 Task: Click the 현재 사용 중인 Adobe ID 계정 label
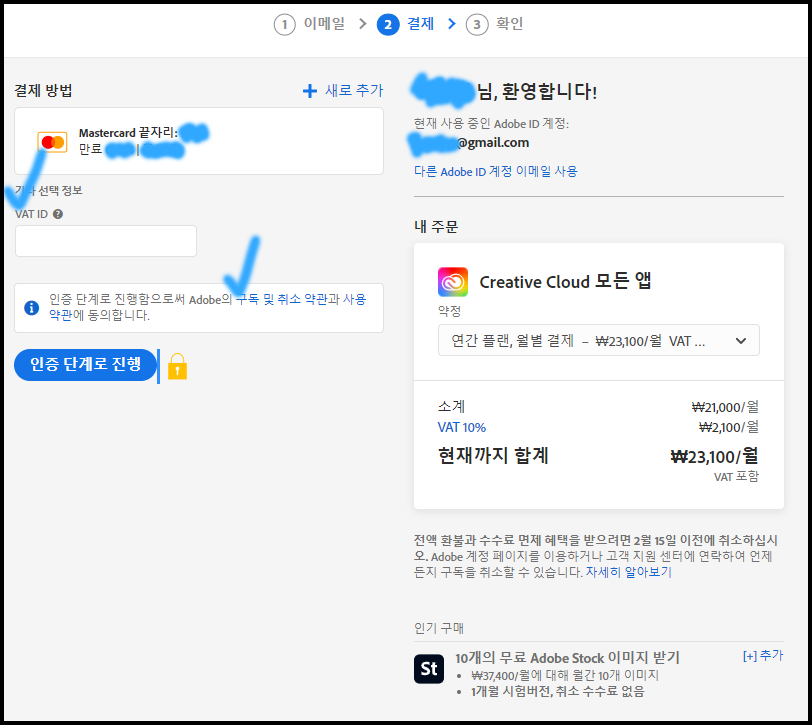pyautogui.click(x=491, y=124)
